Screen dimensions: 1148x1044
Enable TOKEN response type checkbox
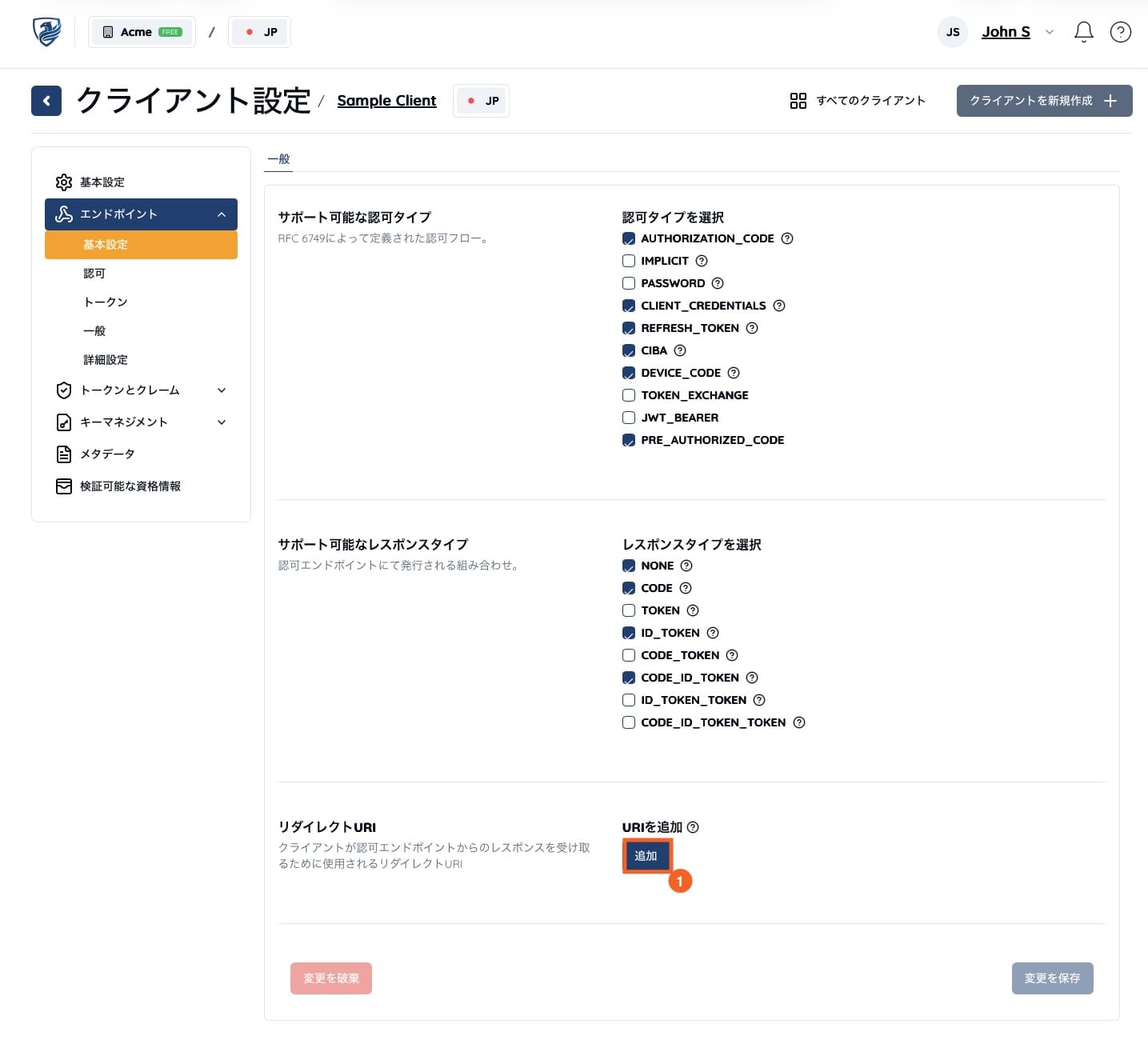click(629, 610)
